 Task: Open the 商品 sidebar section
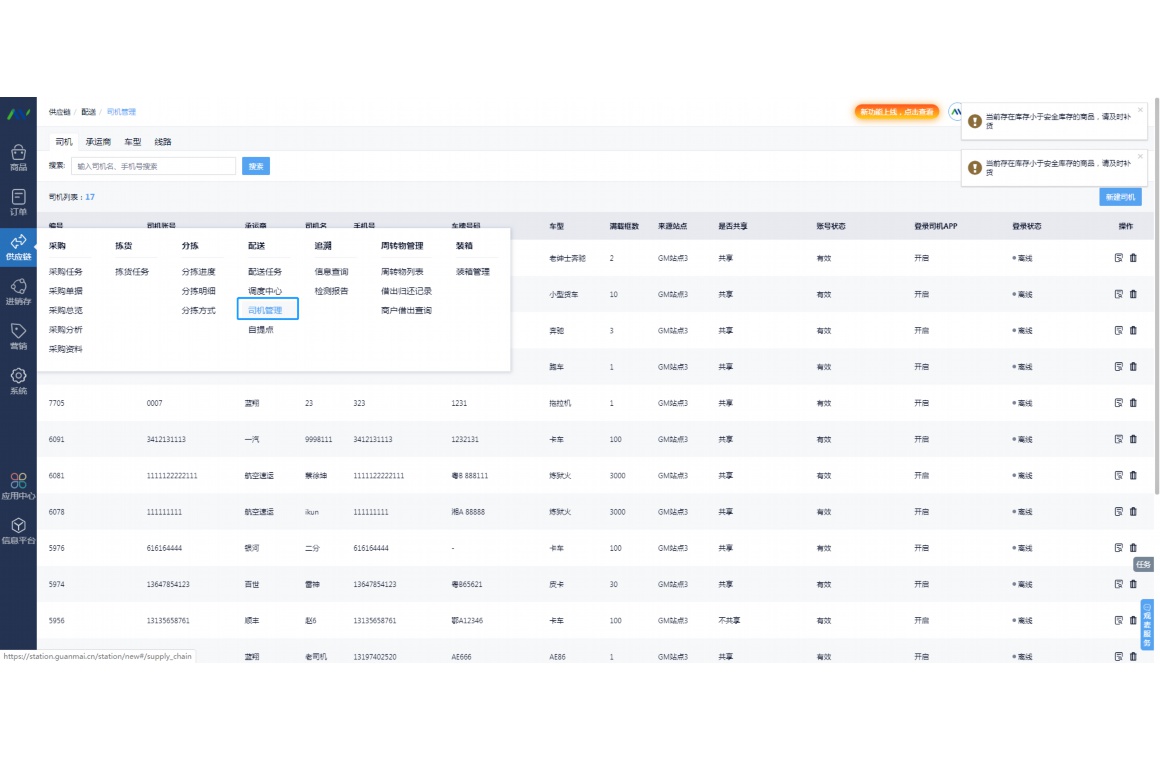click(18, 157)
